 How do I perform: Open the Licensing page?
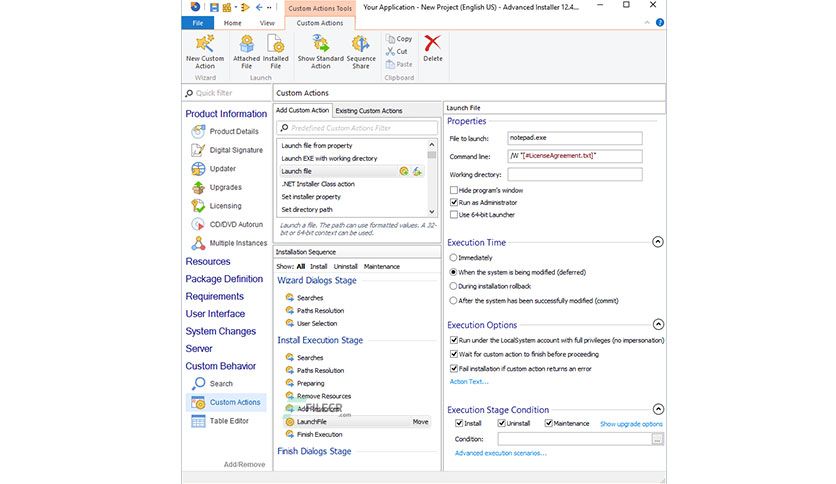(216, 206)
